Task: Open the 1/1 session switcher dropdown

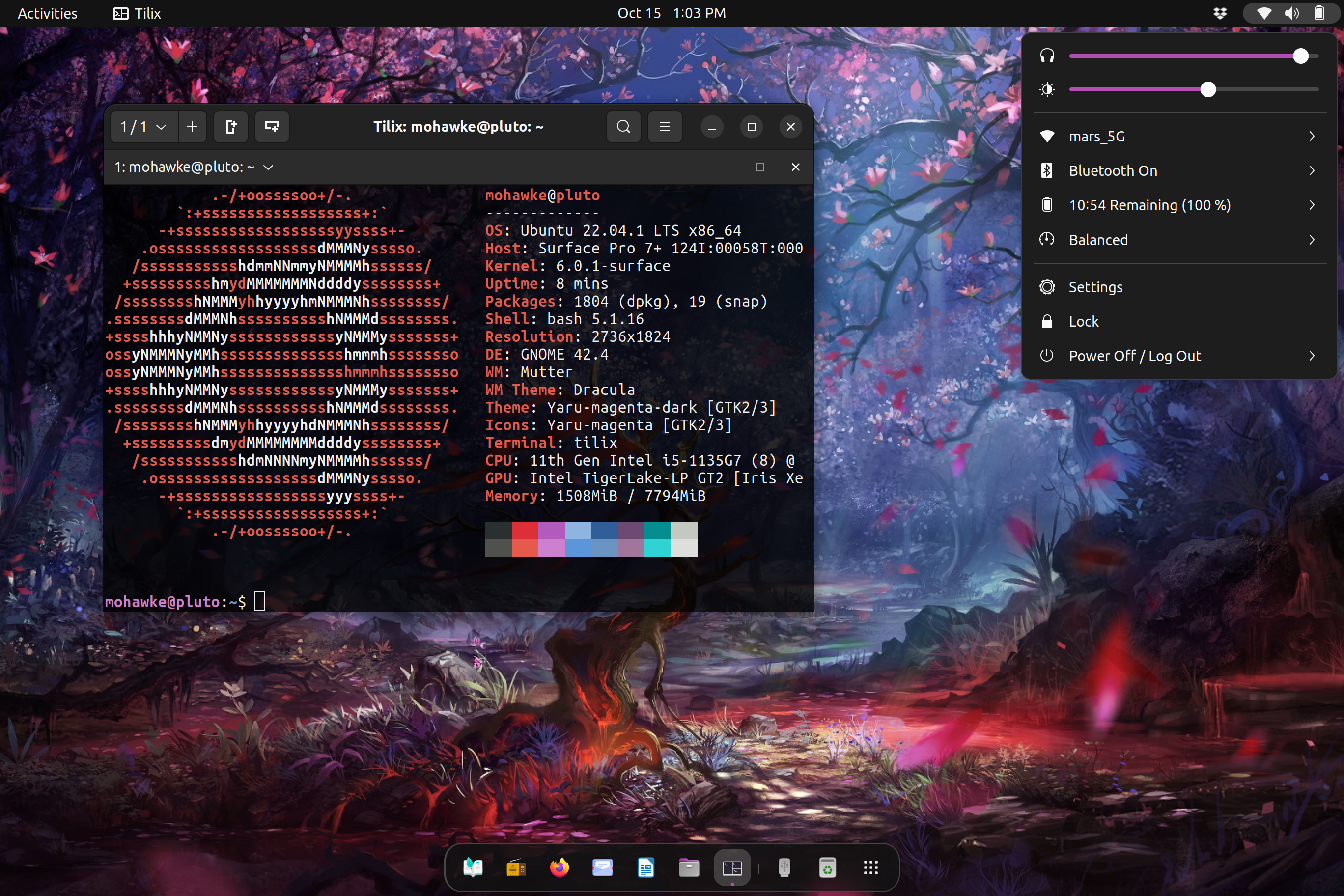Action: click(x=143, y=126)
